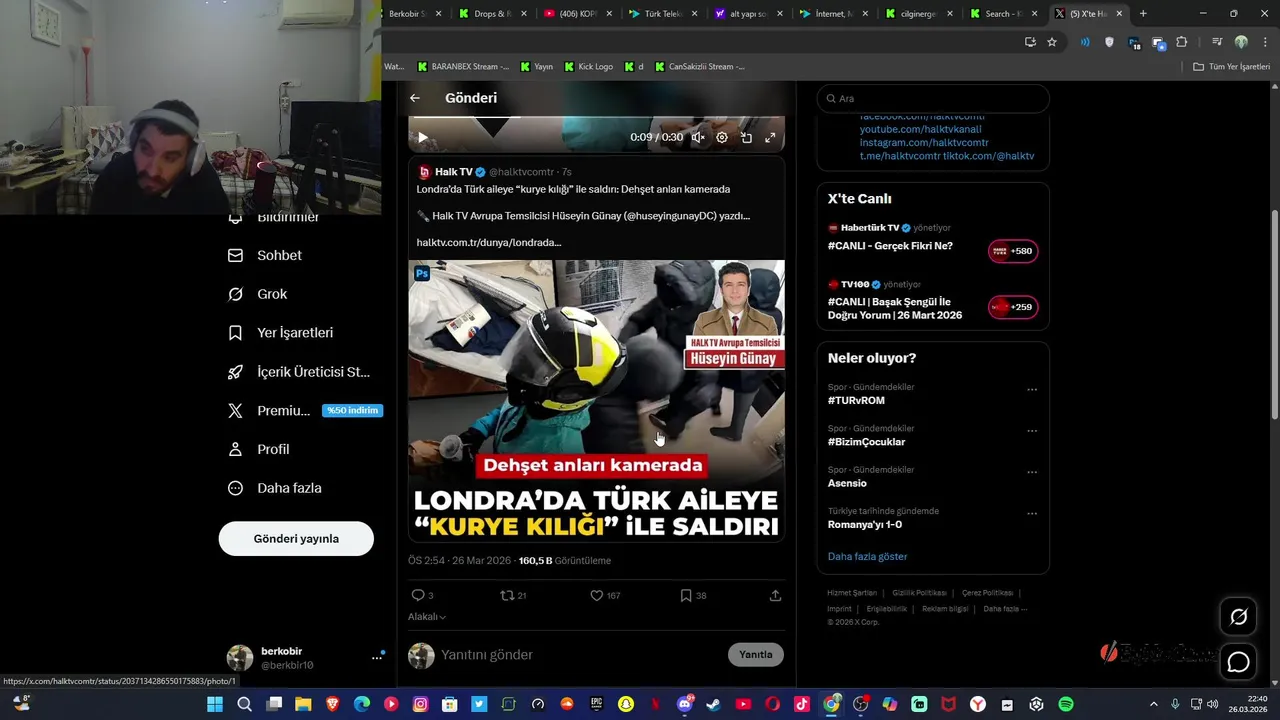Open the @huseyingunayDC mention
The image size is (1280, 720).
click(x=685, y=216)
